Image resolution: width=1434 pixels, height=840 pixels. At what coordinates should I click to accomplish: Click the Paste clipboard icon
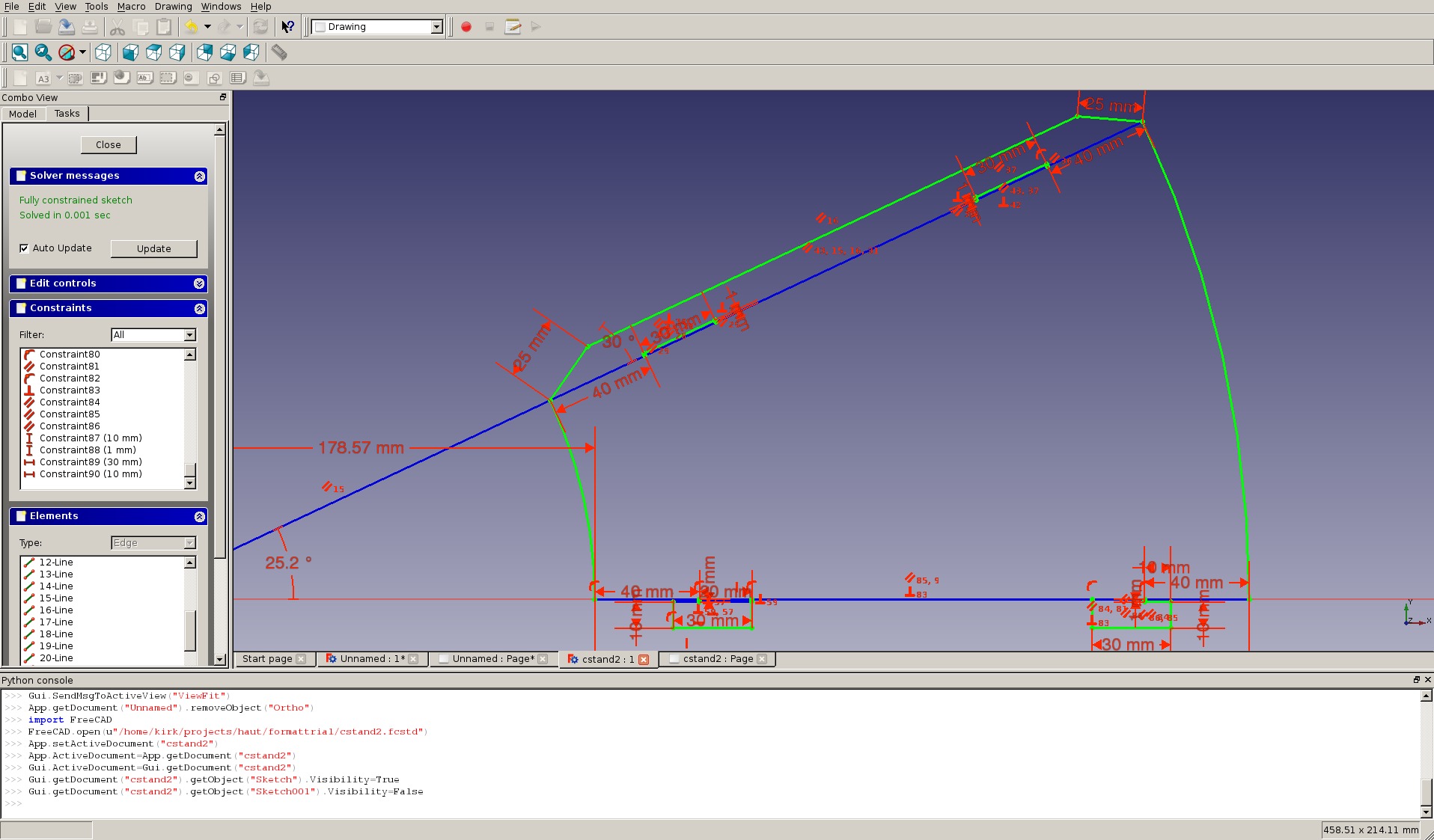point(164,27)
